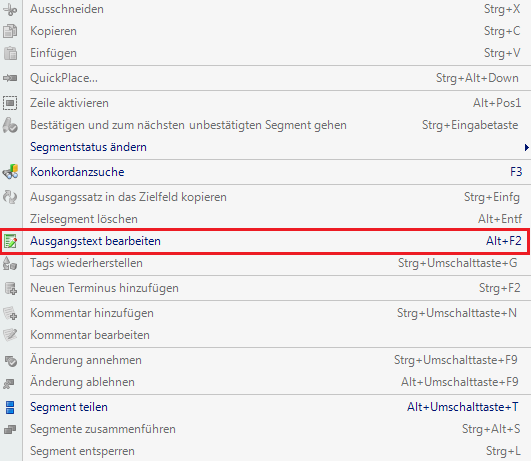Click the blue Segment teilen icon

pyautogui.click(x=10, y=407)
